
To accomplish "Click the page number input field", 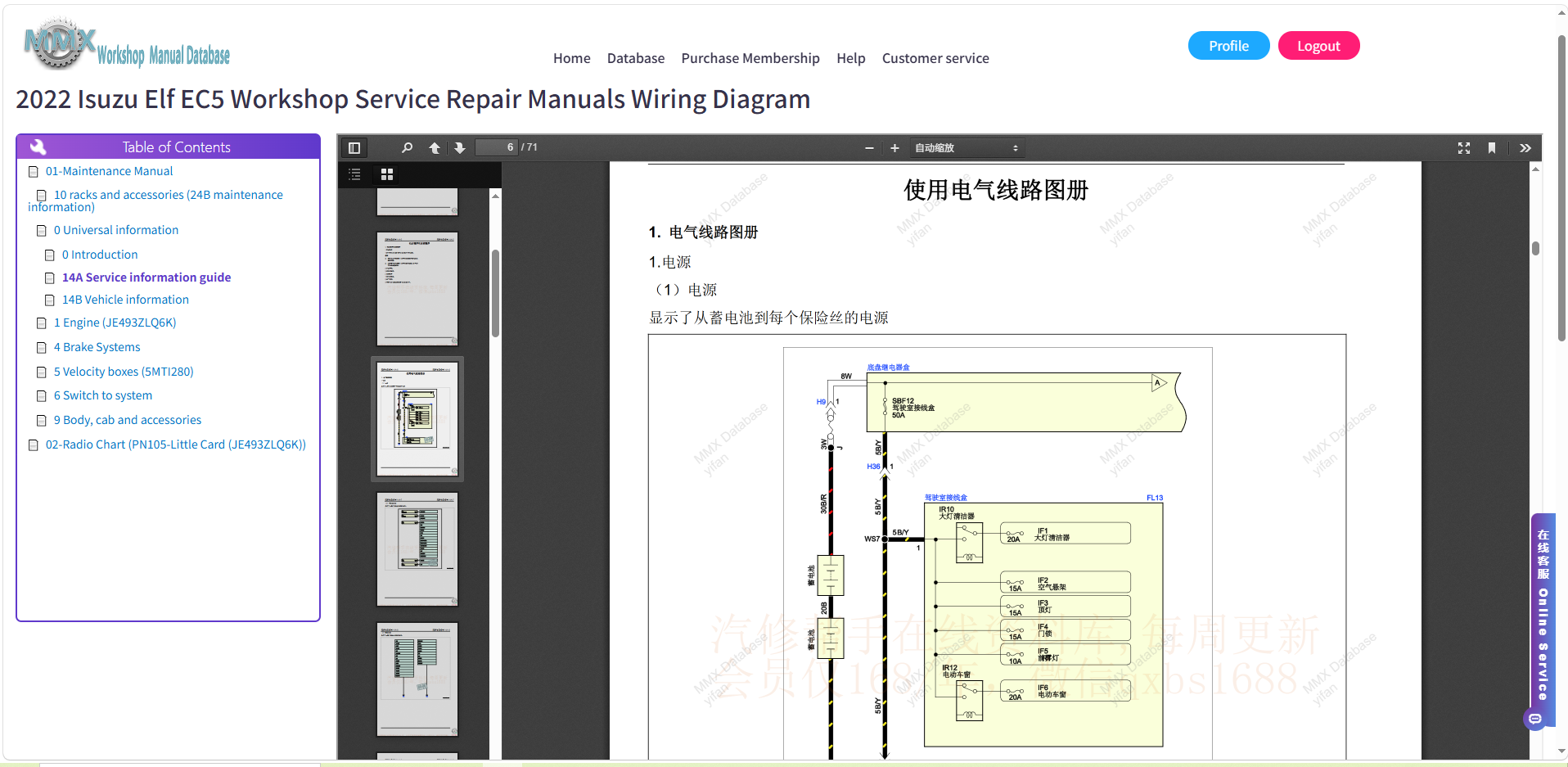I will point(497,147).
